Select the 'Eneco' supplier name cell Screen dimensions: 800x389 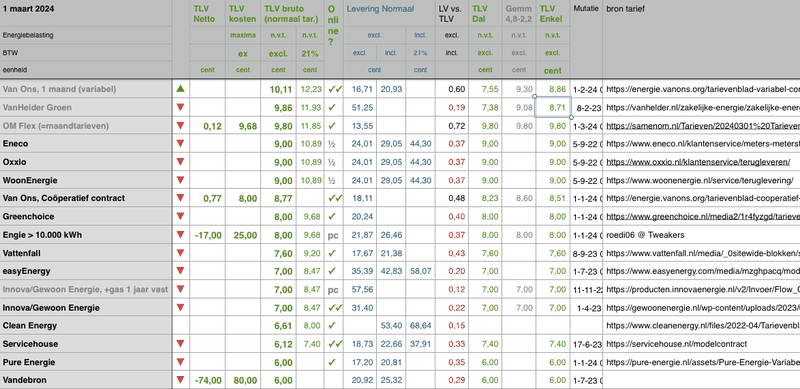click(86, 143)
